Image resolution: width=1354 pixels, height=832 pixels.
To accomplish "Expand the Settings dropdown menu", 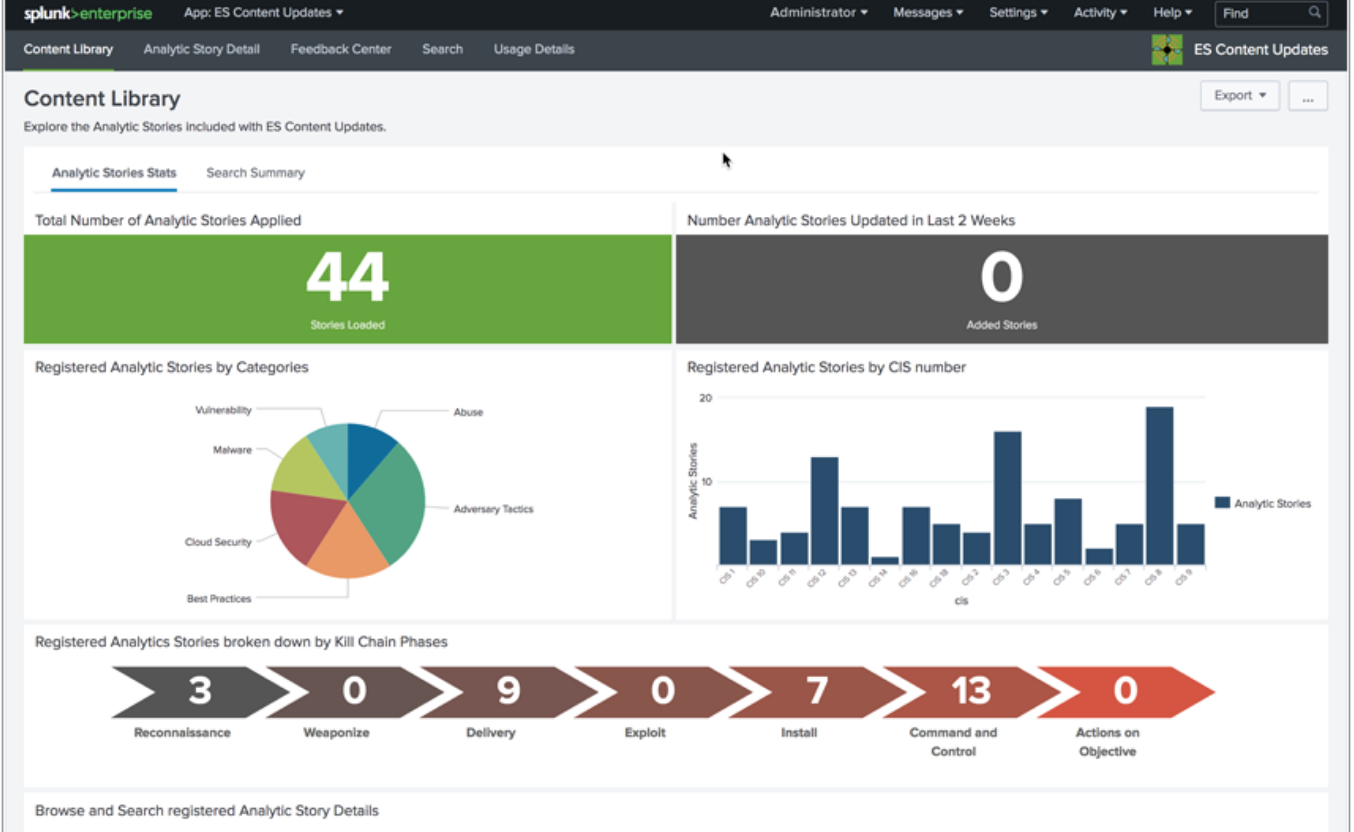I will pos(1018,13).
